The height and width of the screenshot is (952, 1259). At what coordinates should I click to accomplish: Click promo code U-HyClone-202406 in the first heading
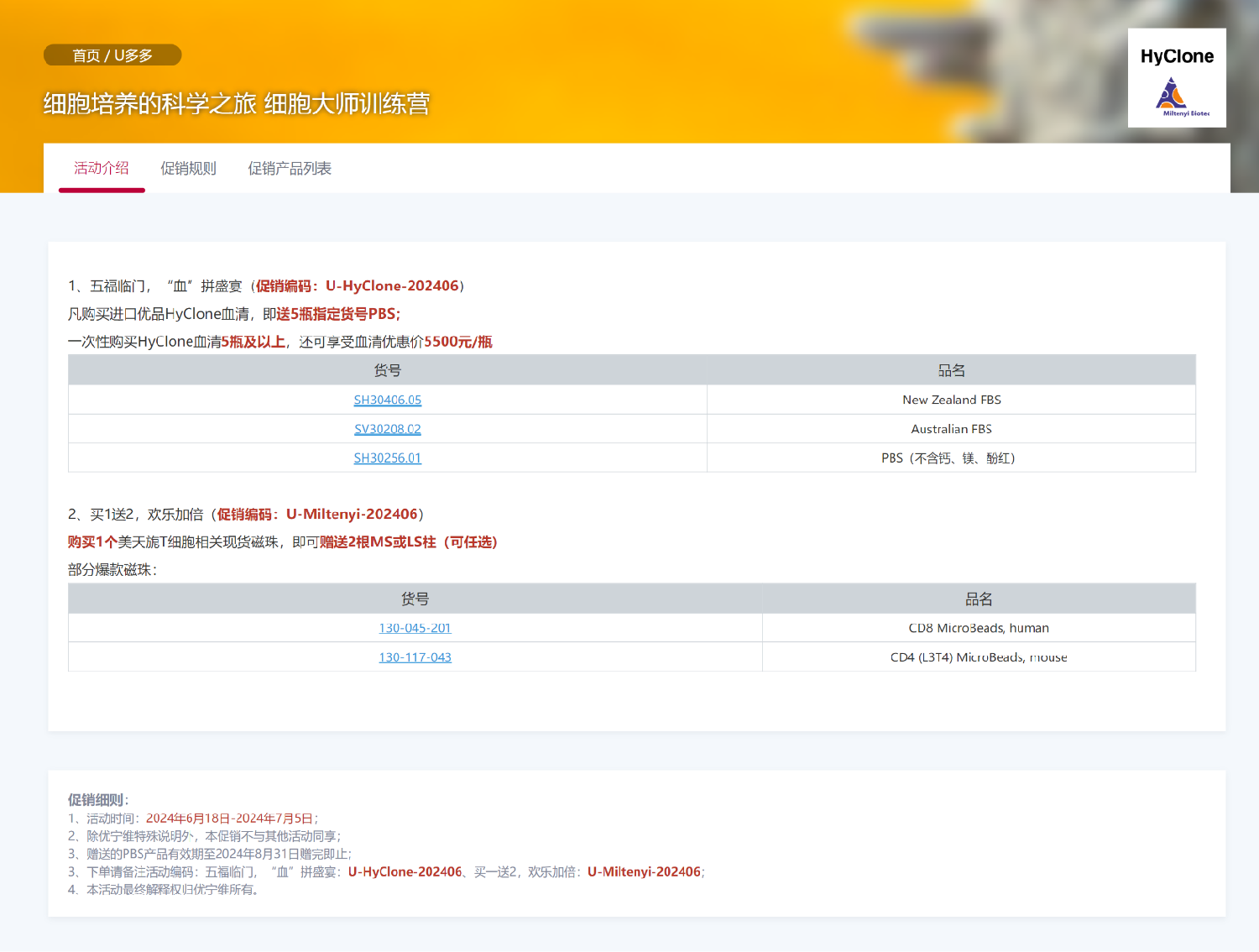tap(392, 286)
